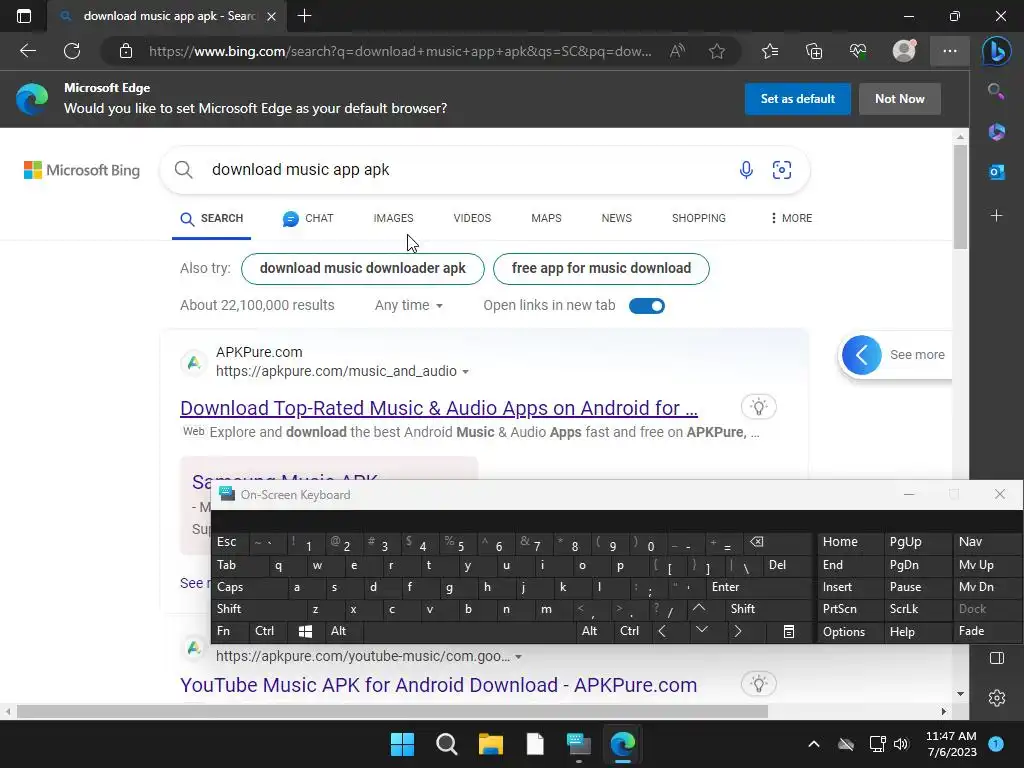Open Collections in Edge toolbar
This screenshot has height=768, width=1024.
814,51
